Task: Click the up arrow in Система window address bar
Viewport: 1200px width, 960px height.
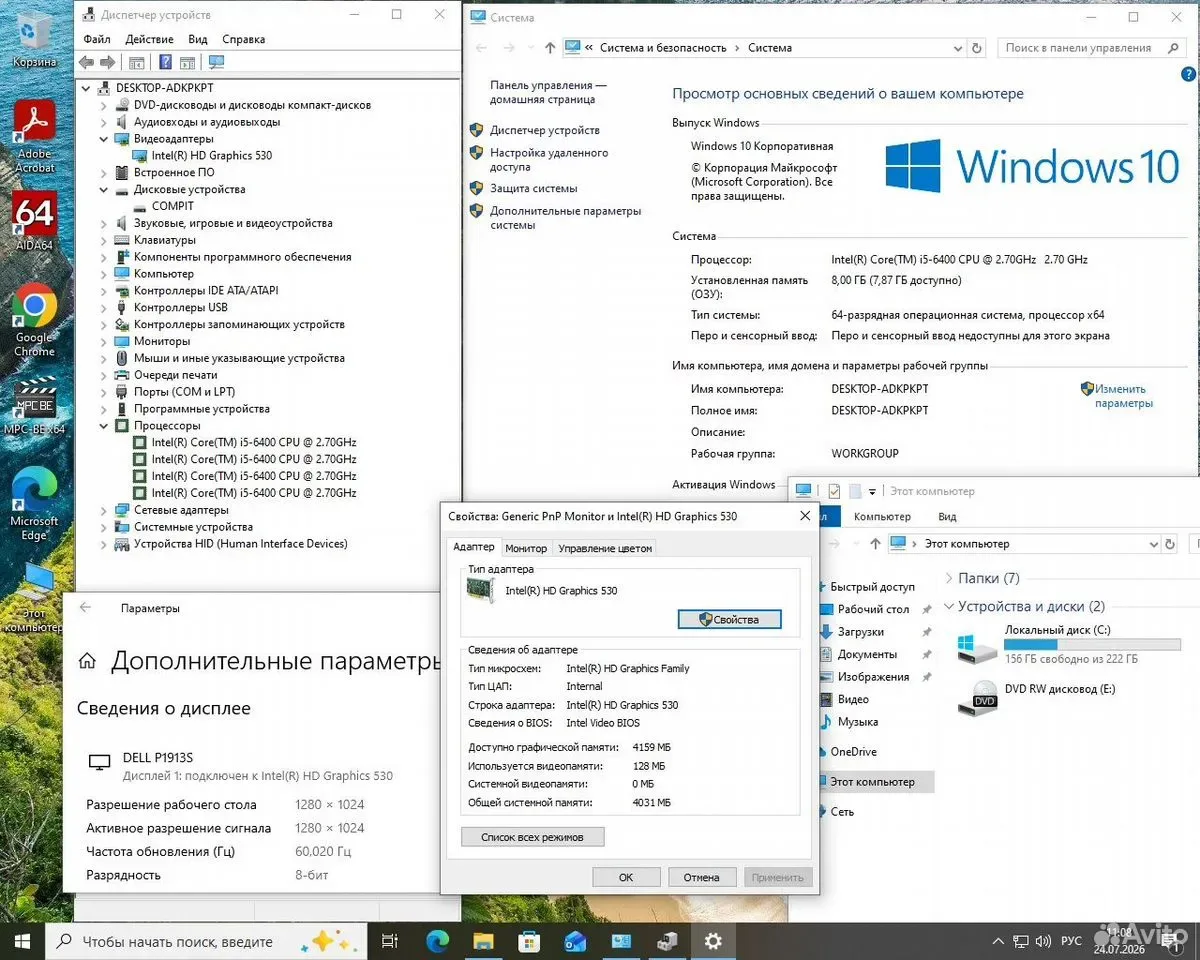Action: click(550, 47)
